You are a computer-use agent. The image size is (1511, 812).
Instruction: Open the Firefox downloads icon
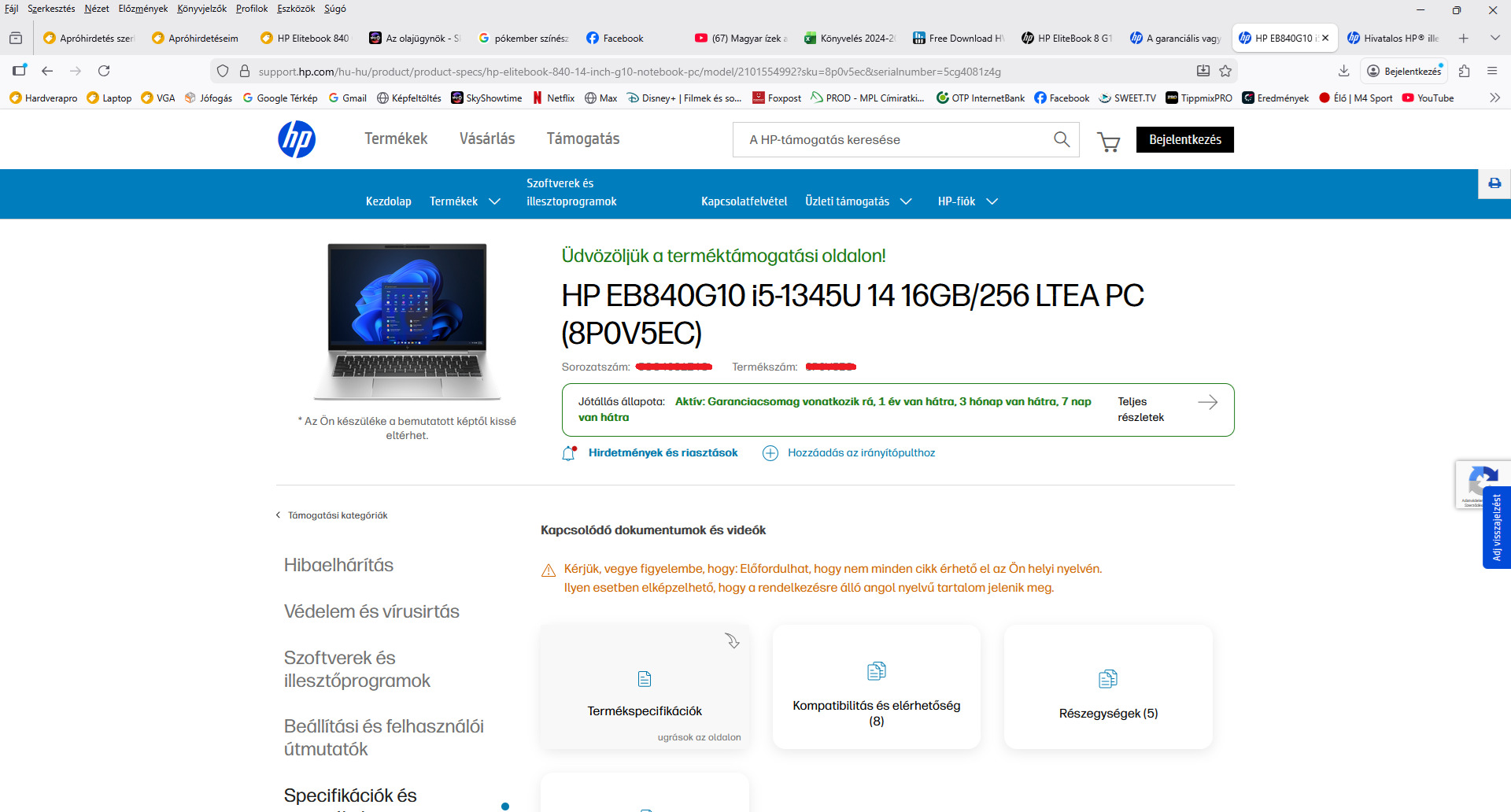(x=1344, y=71)
